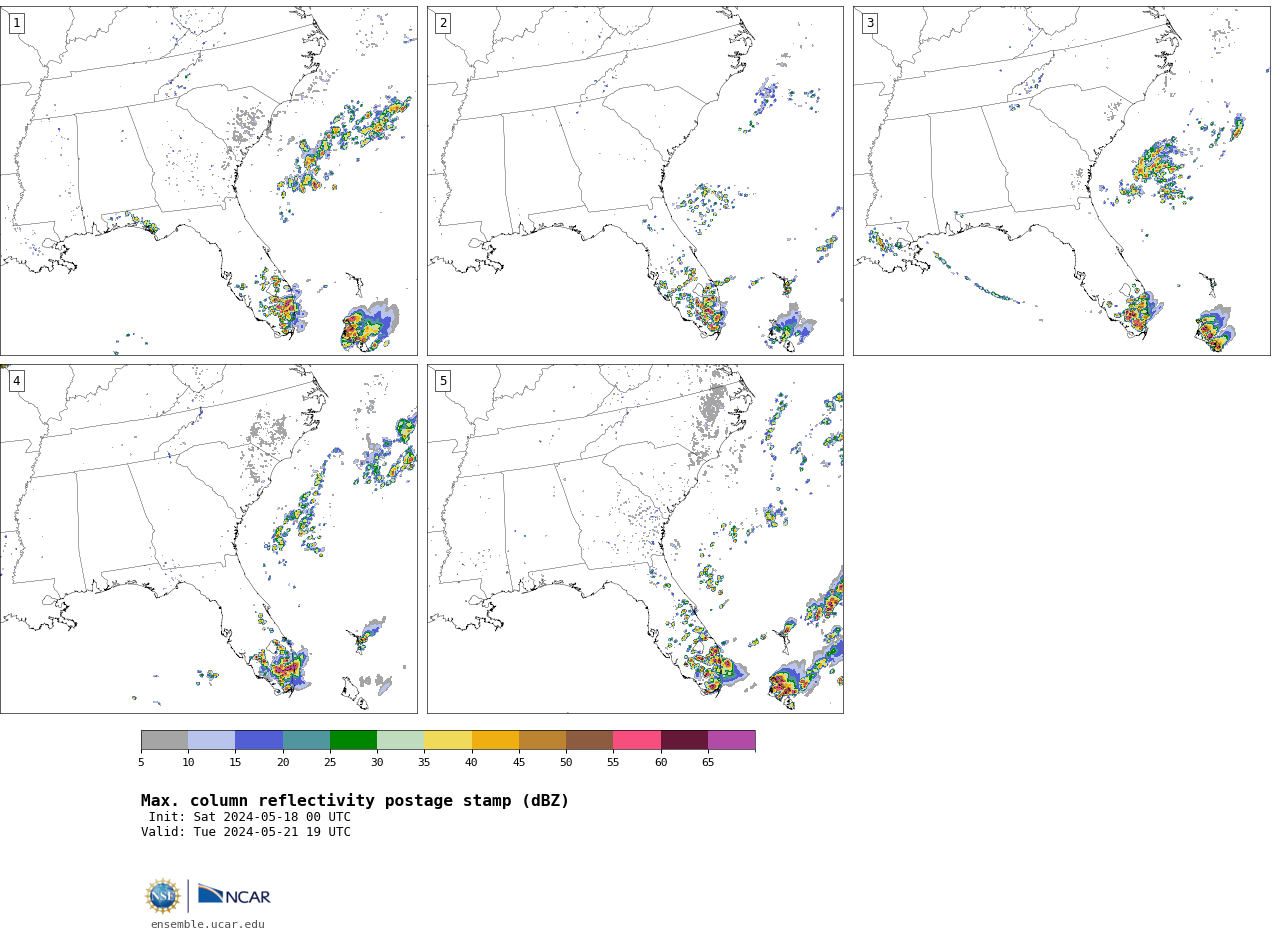Click the Valid: Tue 2024-05-21 19 UTC text
The image size is (1280, 936).
246,832
